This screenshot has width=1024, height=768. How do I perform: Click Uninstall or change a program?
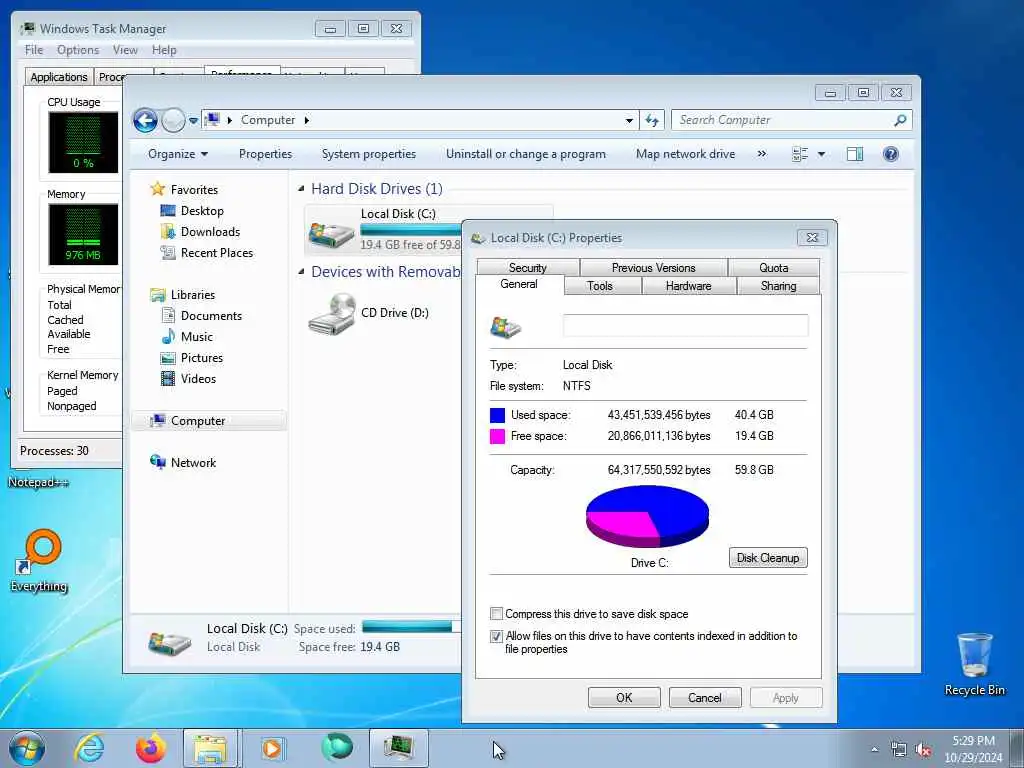click(526, 154)
